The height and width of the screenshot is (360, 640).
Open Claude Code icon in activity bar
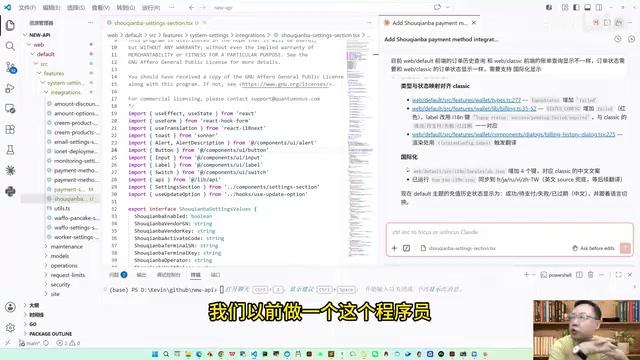tap(10, 170)
